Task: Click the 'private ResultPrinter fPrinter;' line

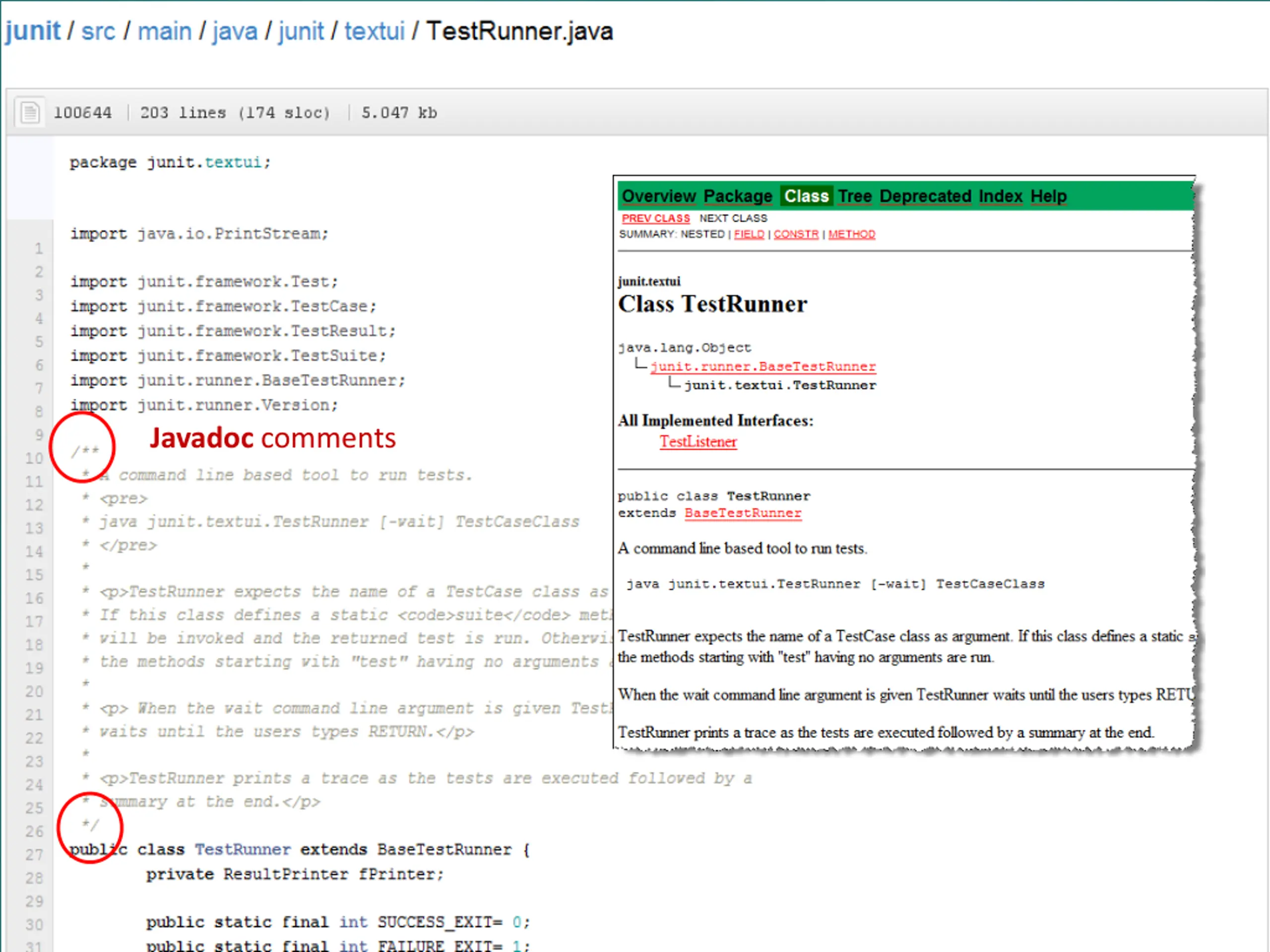Action: click(x=295, y=875)
